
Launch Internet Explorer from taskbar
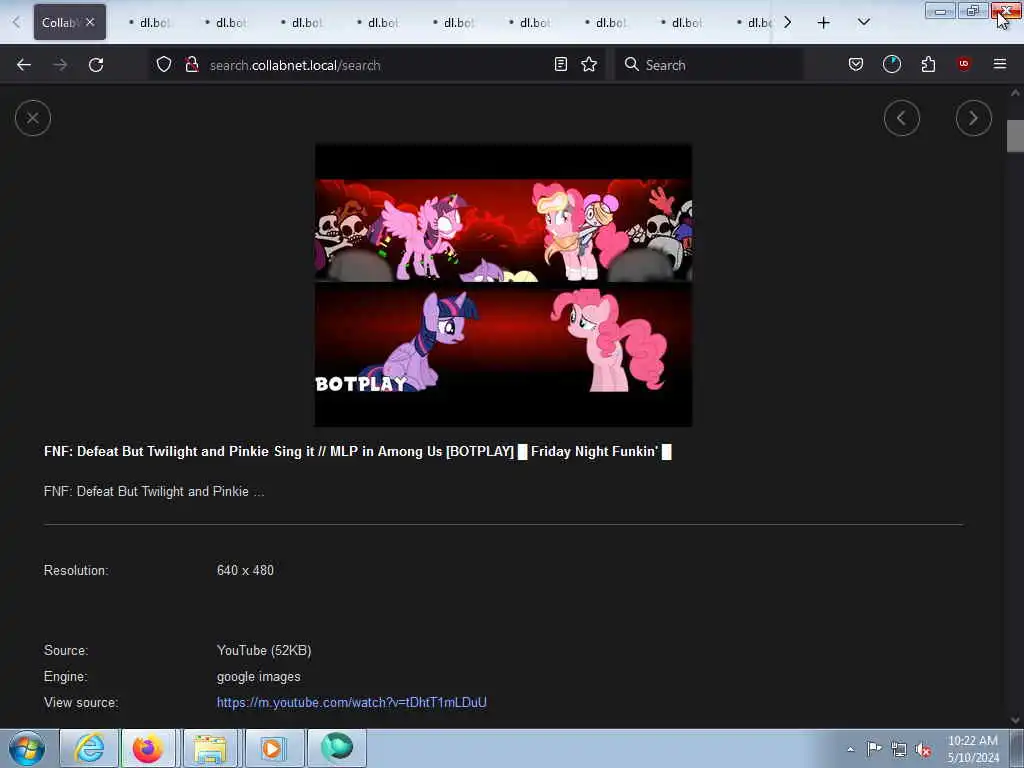click(x=89, y=748)
